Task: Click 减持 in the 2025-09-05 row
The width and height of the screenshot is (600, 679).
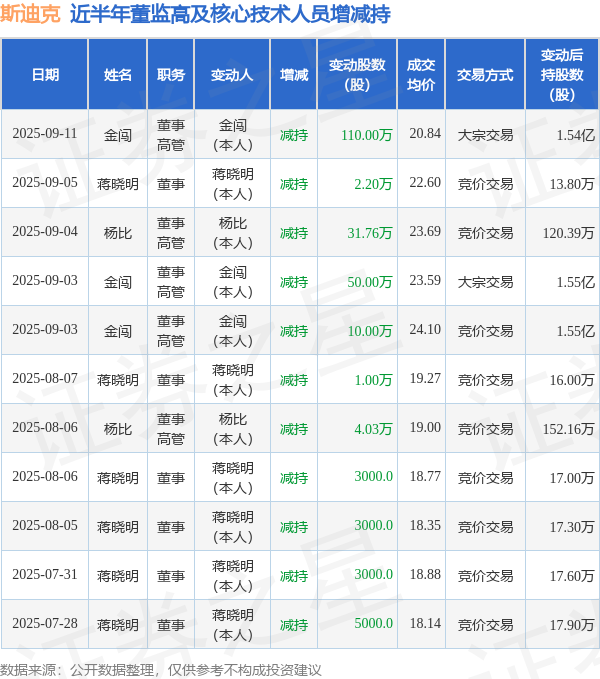Action: point(294,184)
